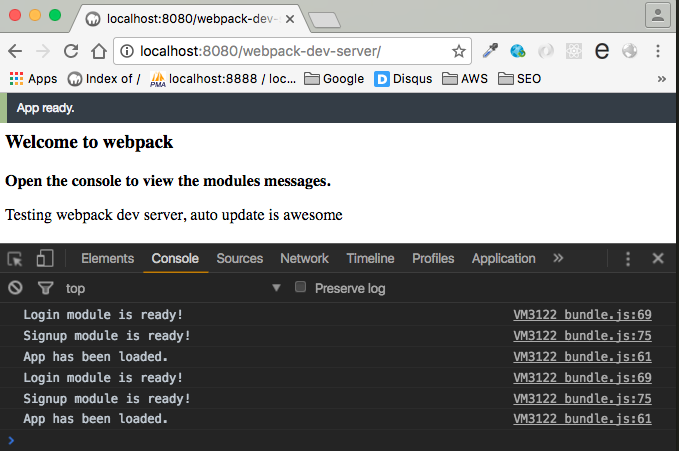Open the SEO bookmarks folder
The width and height of the screenshot is (679, 451).
(520, 79)
